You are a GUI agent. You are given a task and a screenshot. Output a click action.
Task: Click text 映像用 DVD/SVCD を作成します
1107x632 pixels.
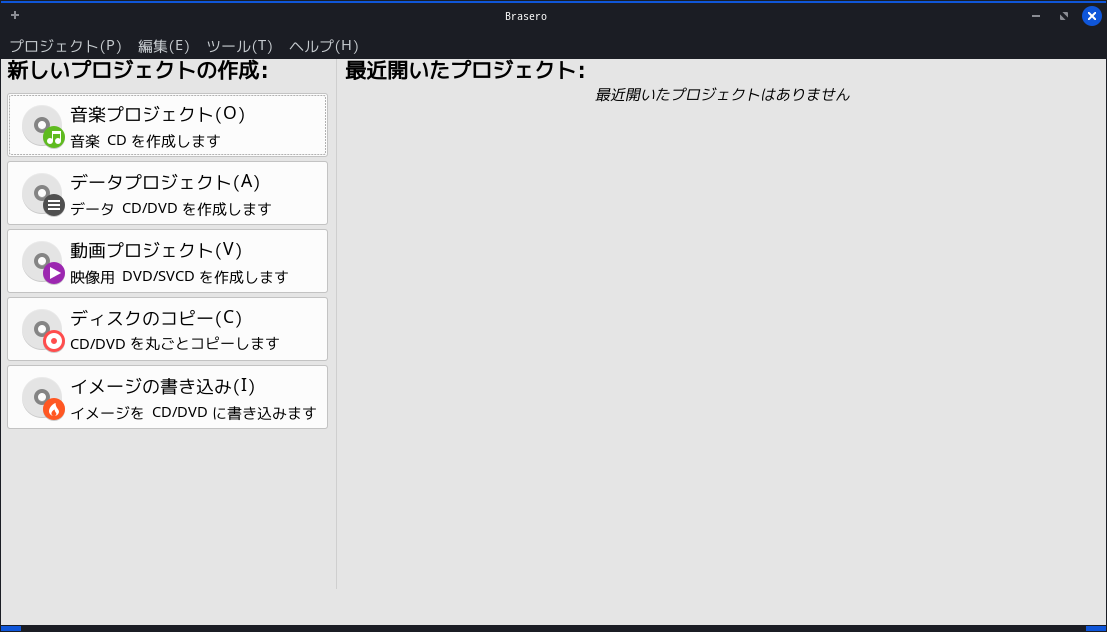pyautogui.click(x=179, y=277)
